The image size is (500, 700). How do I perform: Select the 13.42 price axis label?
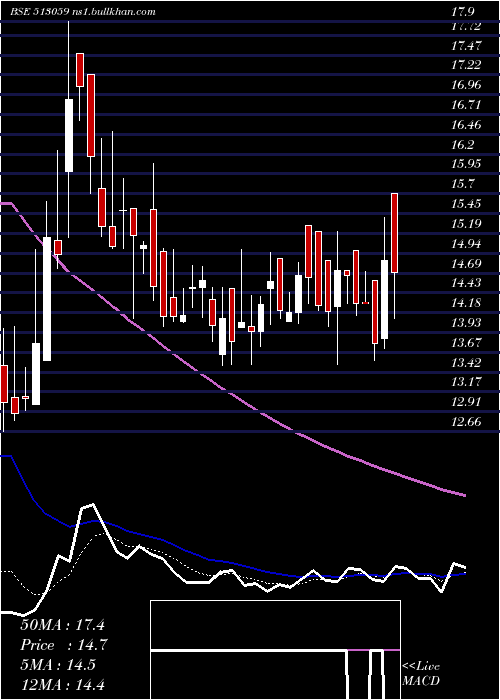click(466, 362)
